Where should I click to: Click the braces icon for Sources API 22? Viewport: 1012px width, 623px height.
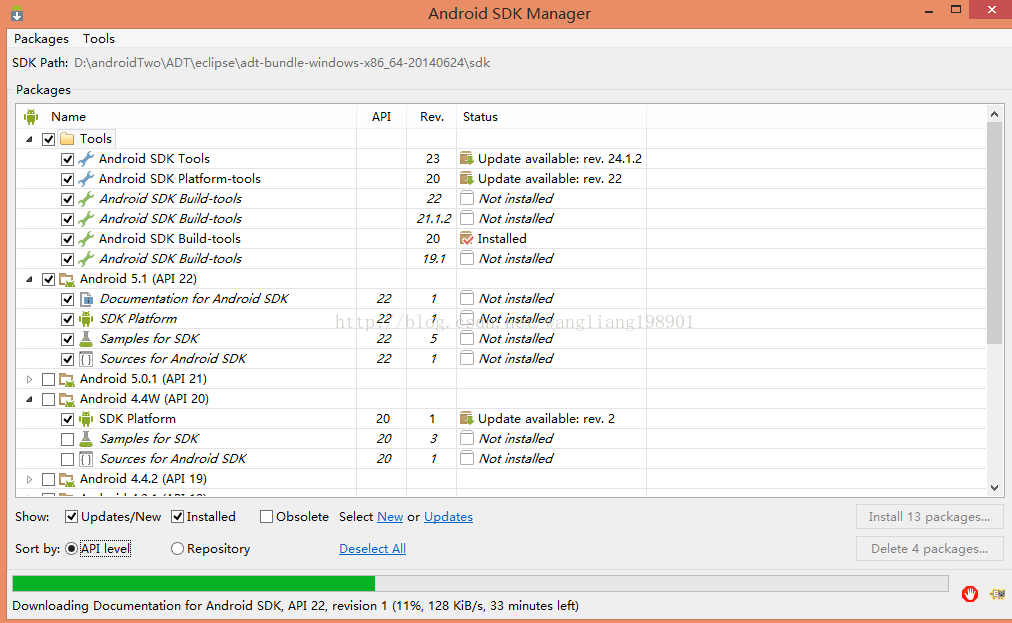point(86,359)
